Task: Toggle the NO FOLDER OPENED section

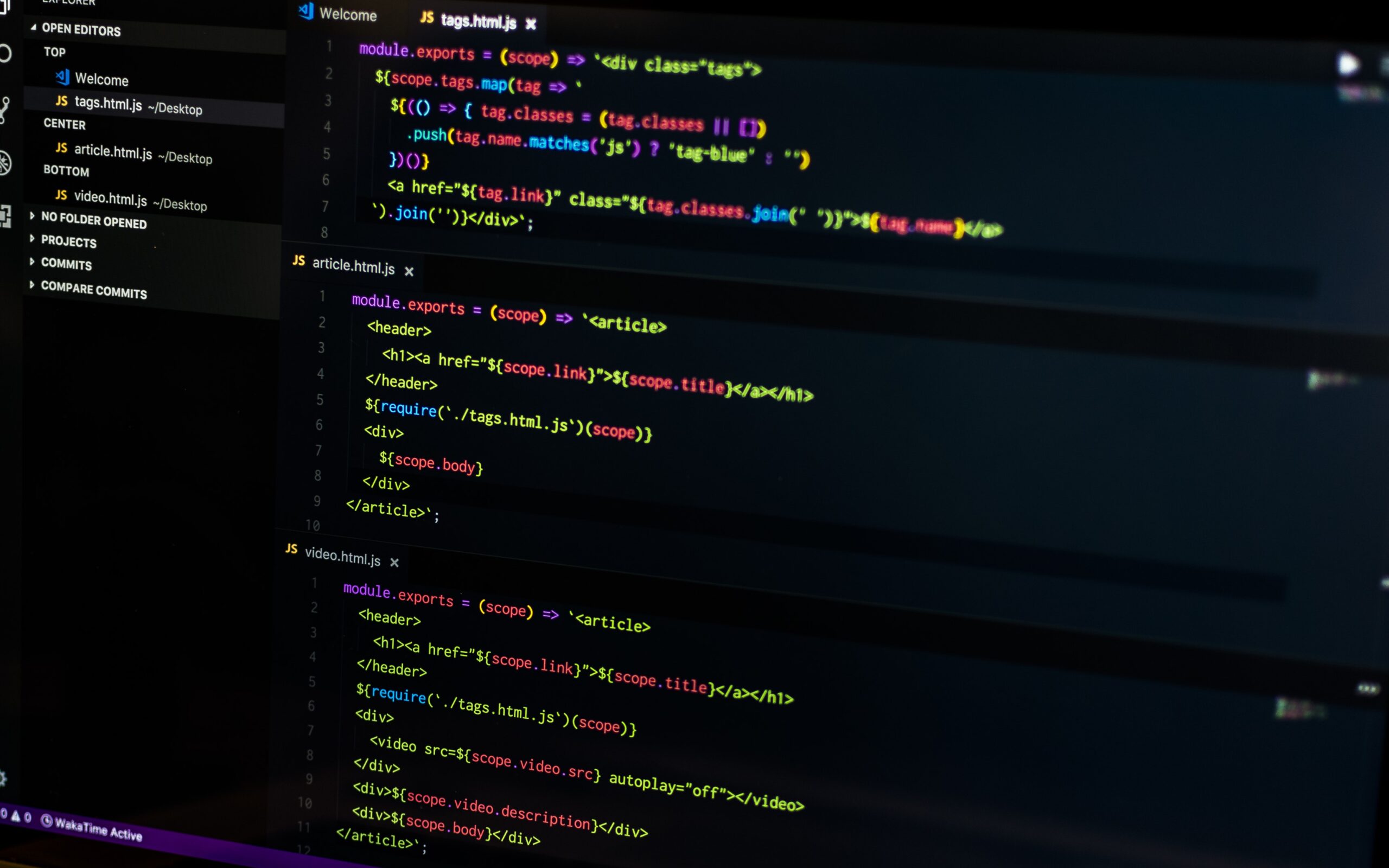Action: coord(95,221)
